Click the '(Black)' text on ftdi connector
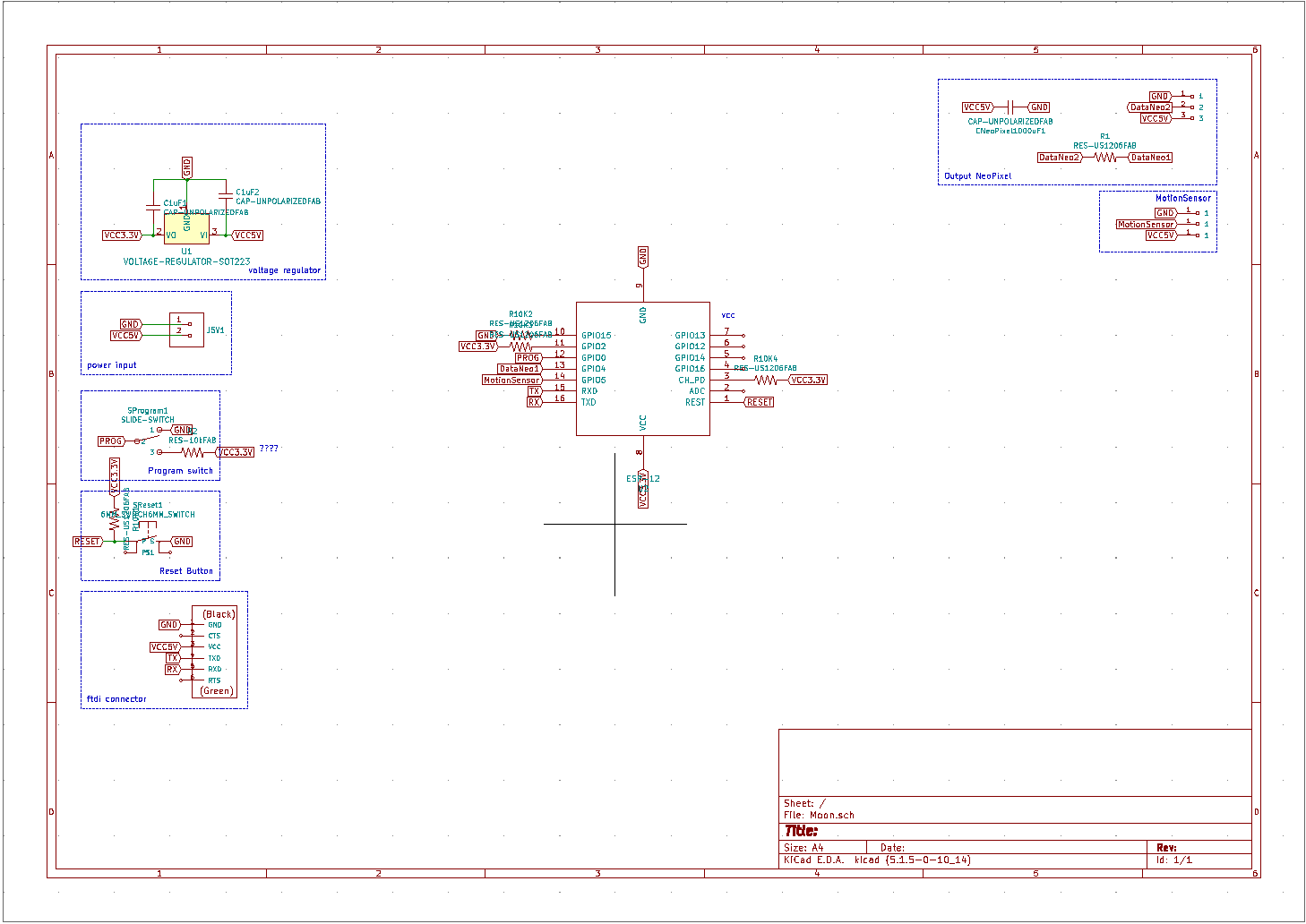 tap(219, 614)
